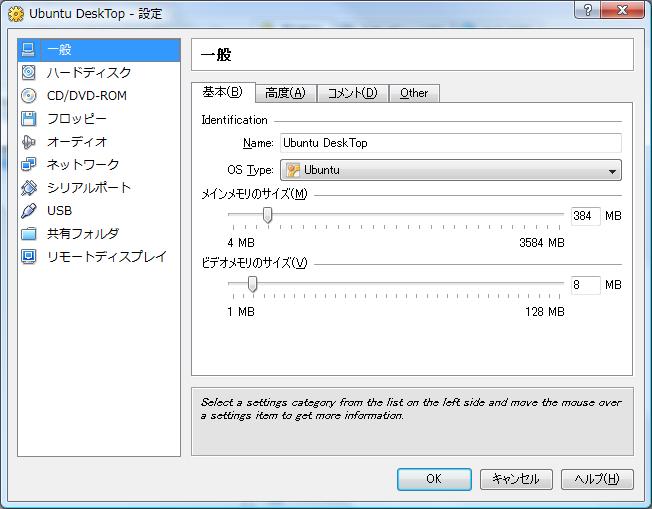Screen dimensions: 652x509
Task: Close the settings dialog window
Action: coord(622,10)
